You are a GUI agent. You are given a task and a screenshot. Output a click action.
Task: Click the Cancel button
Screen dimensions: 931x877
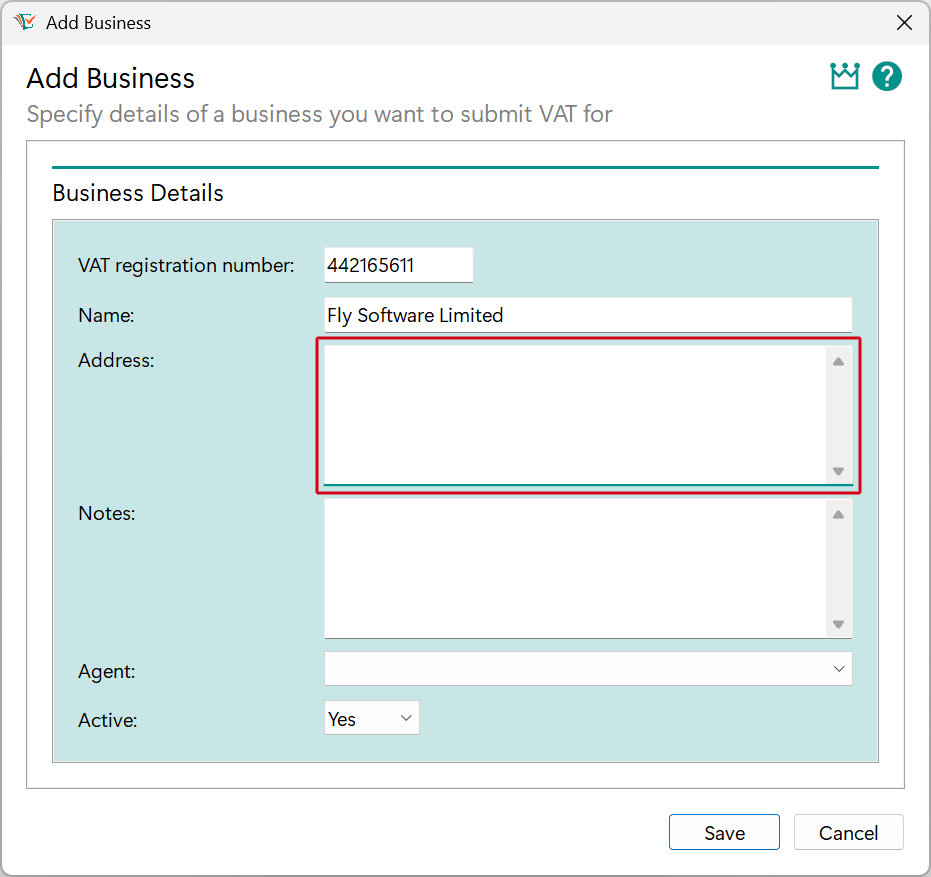(x=848, y=832)
